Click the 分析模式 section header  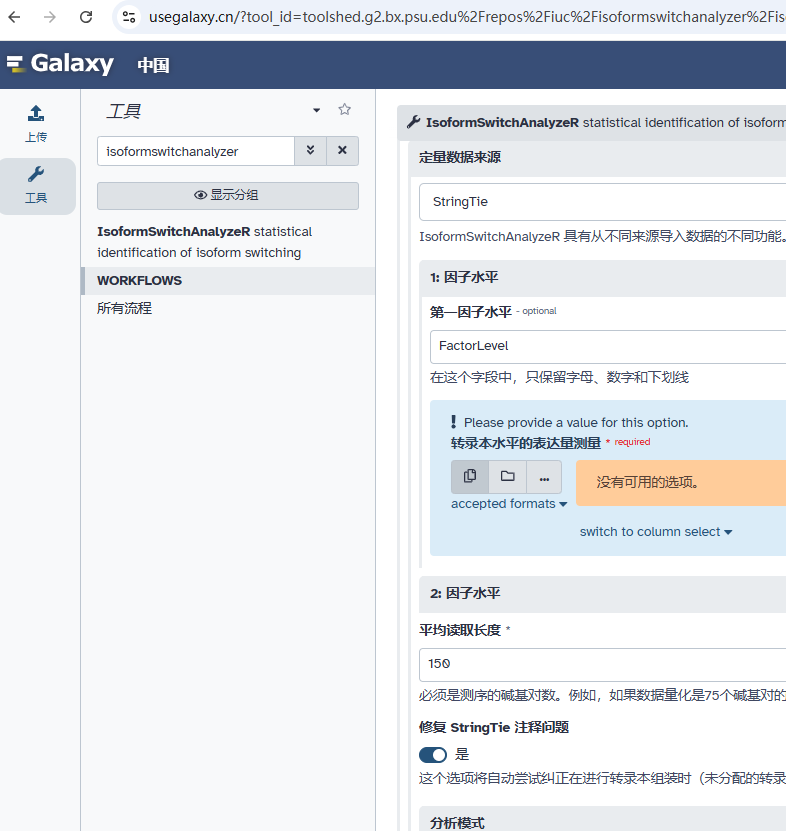(x=603, y=819)
